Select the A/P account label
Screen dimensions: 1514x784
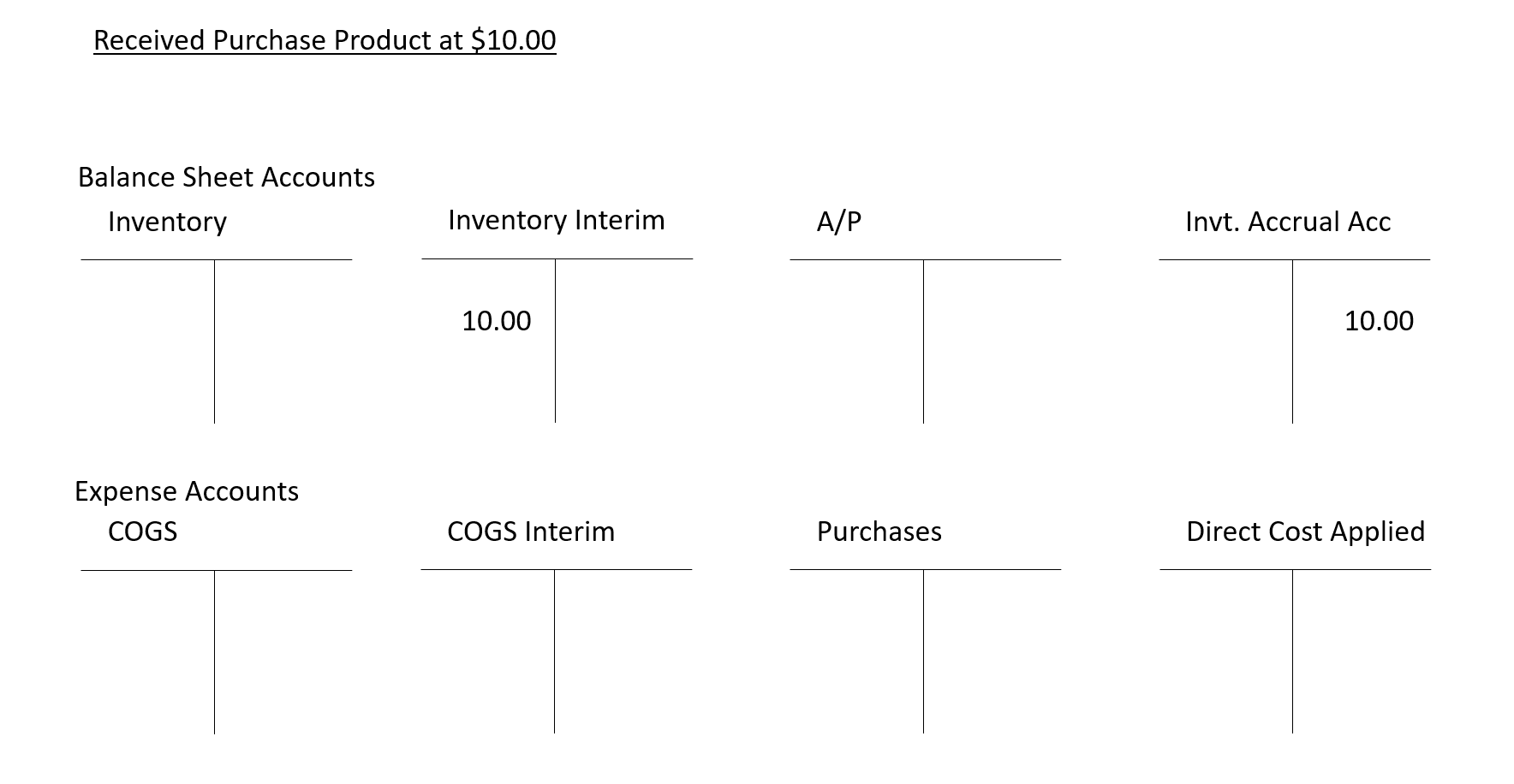[x=838, y=222]
